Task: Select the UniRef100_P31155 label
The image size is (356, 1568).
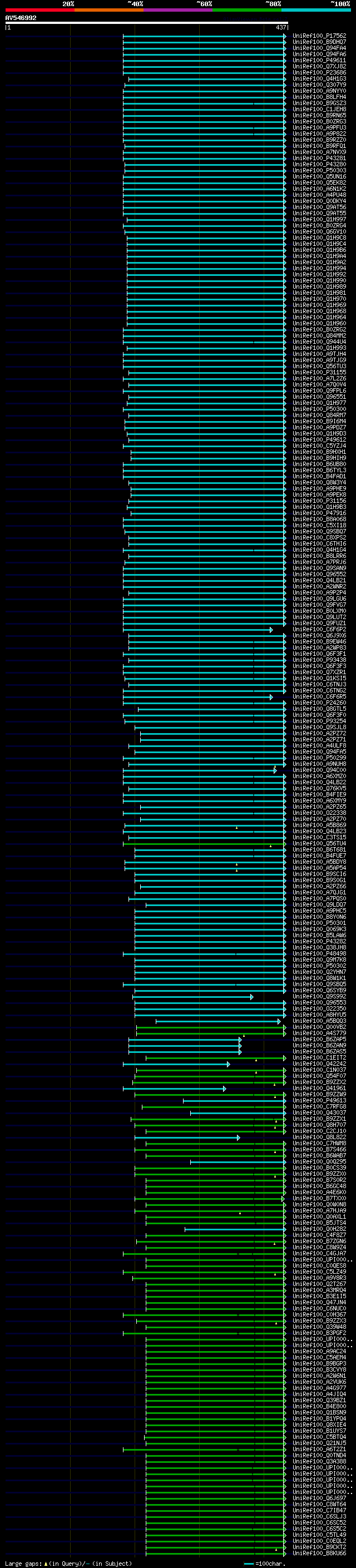Action: [319, 373]
